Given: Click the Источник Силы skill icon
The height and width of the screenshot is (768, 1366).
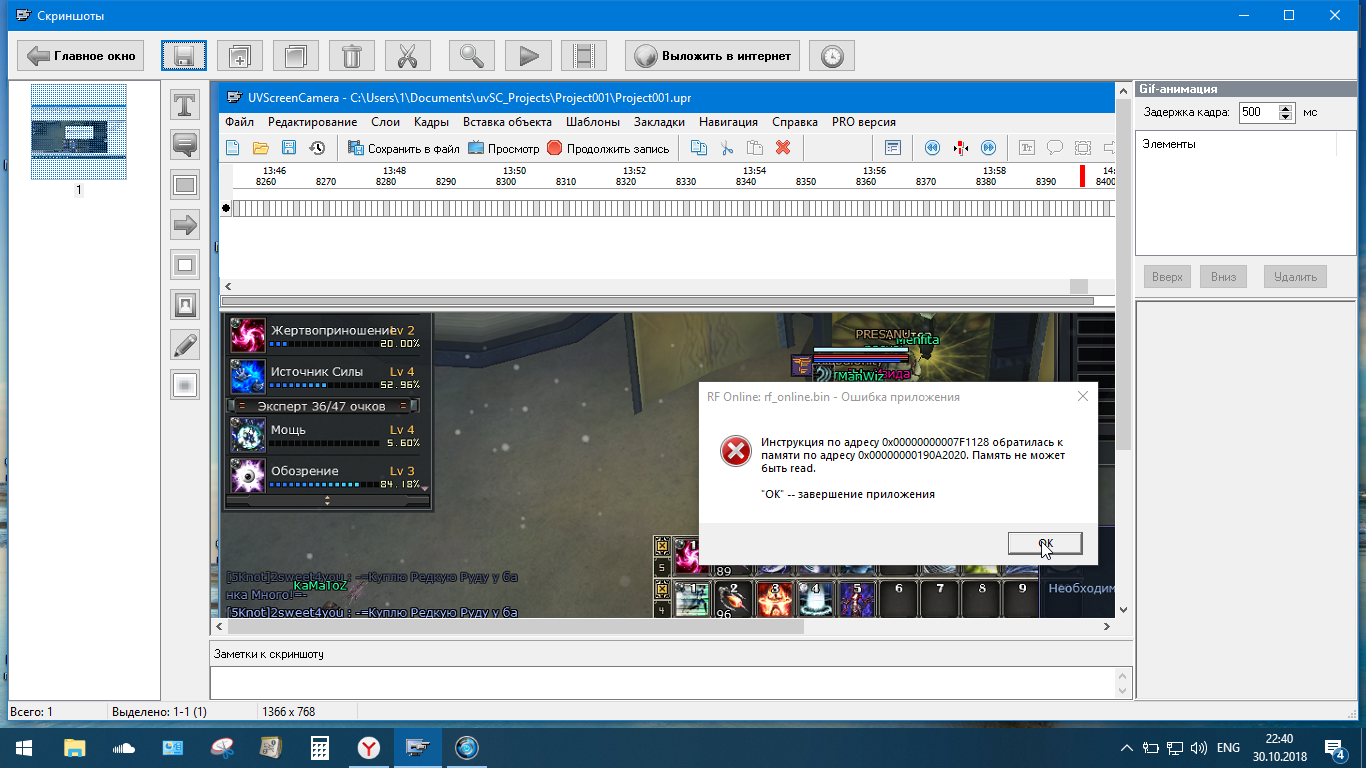Looking at the screenshot, I should point(247,376).
